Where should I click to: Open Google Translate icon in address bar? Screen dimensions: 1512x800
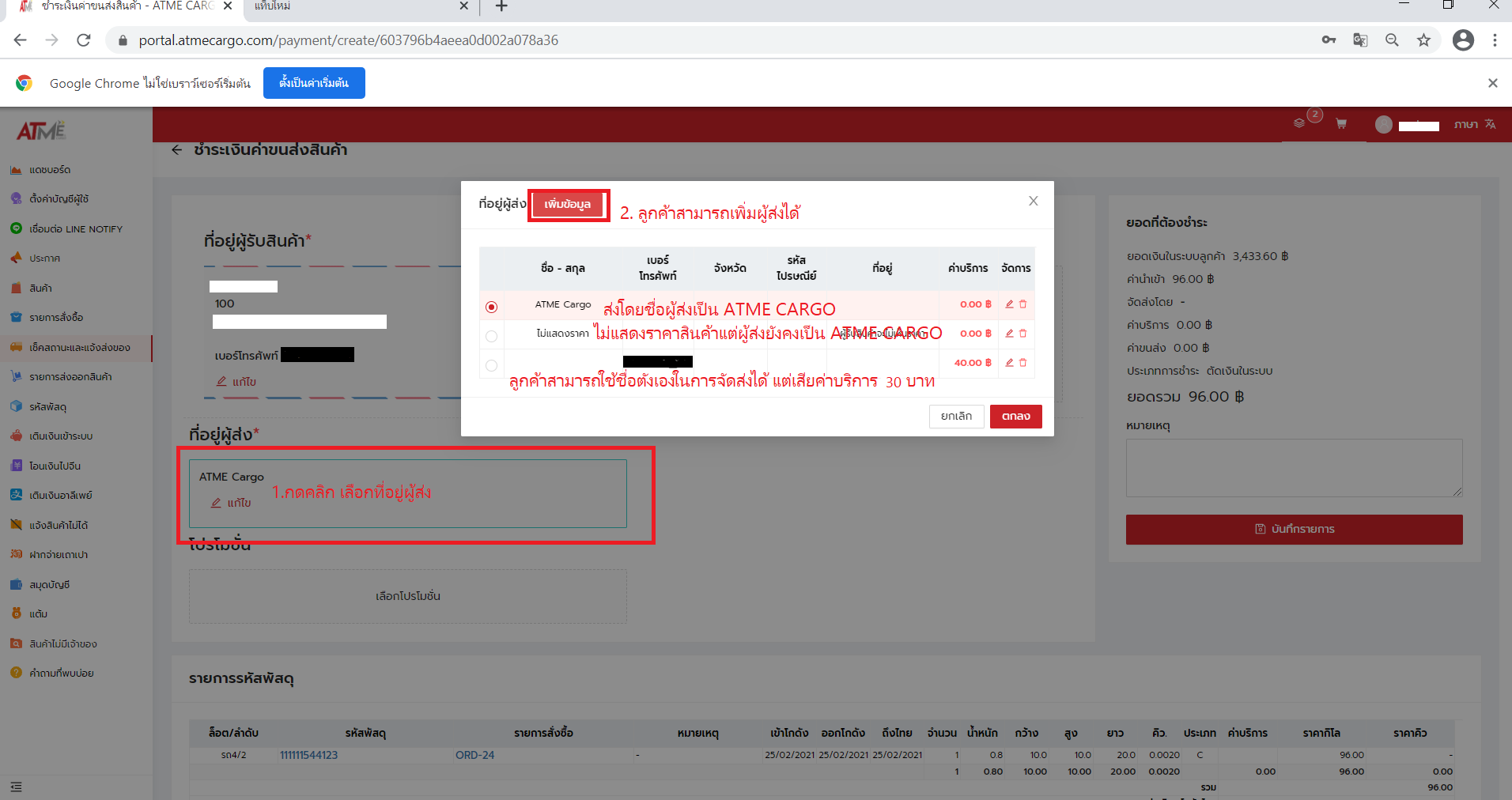(1360, 40)
